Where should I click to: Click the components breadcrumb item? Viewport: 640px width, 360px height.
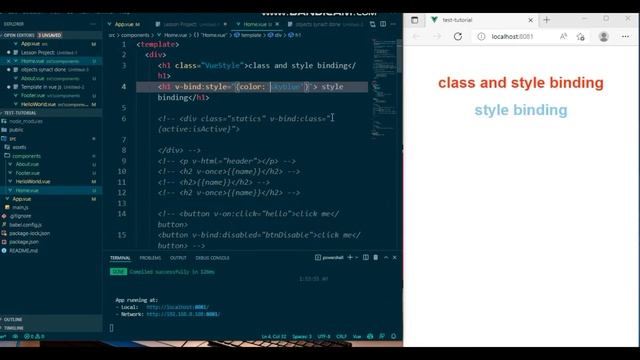(135, 35)
